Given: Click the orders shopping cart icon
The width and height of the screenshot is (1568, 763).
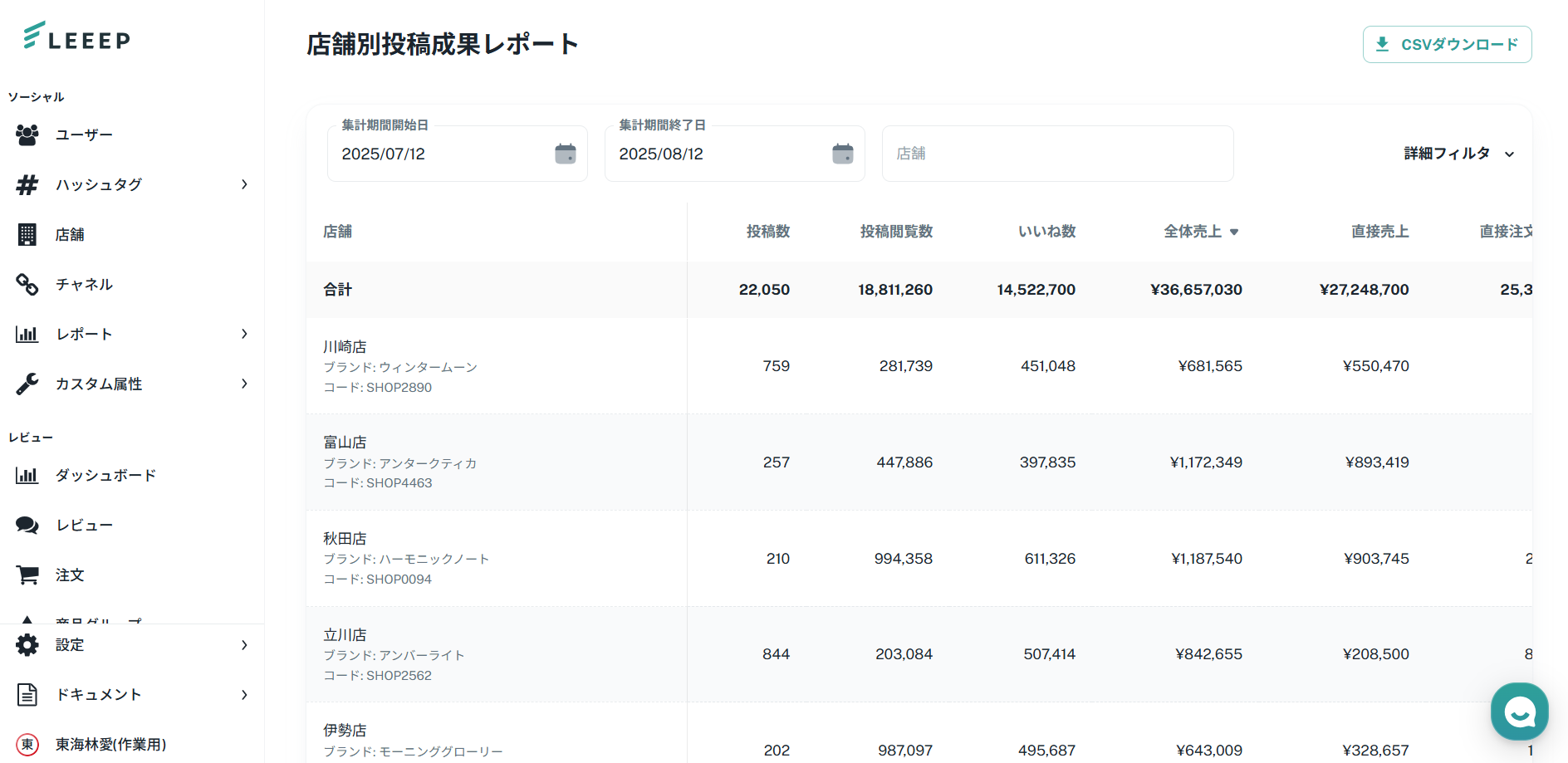Looking at the screenshot, I should (27, 575).
